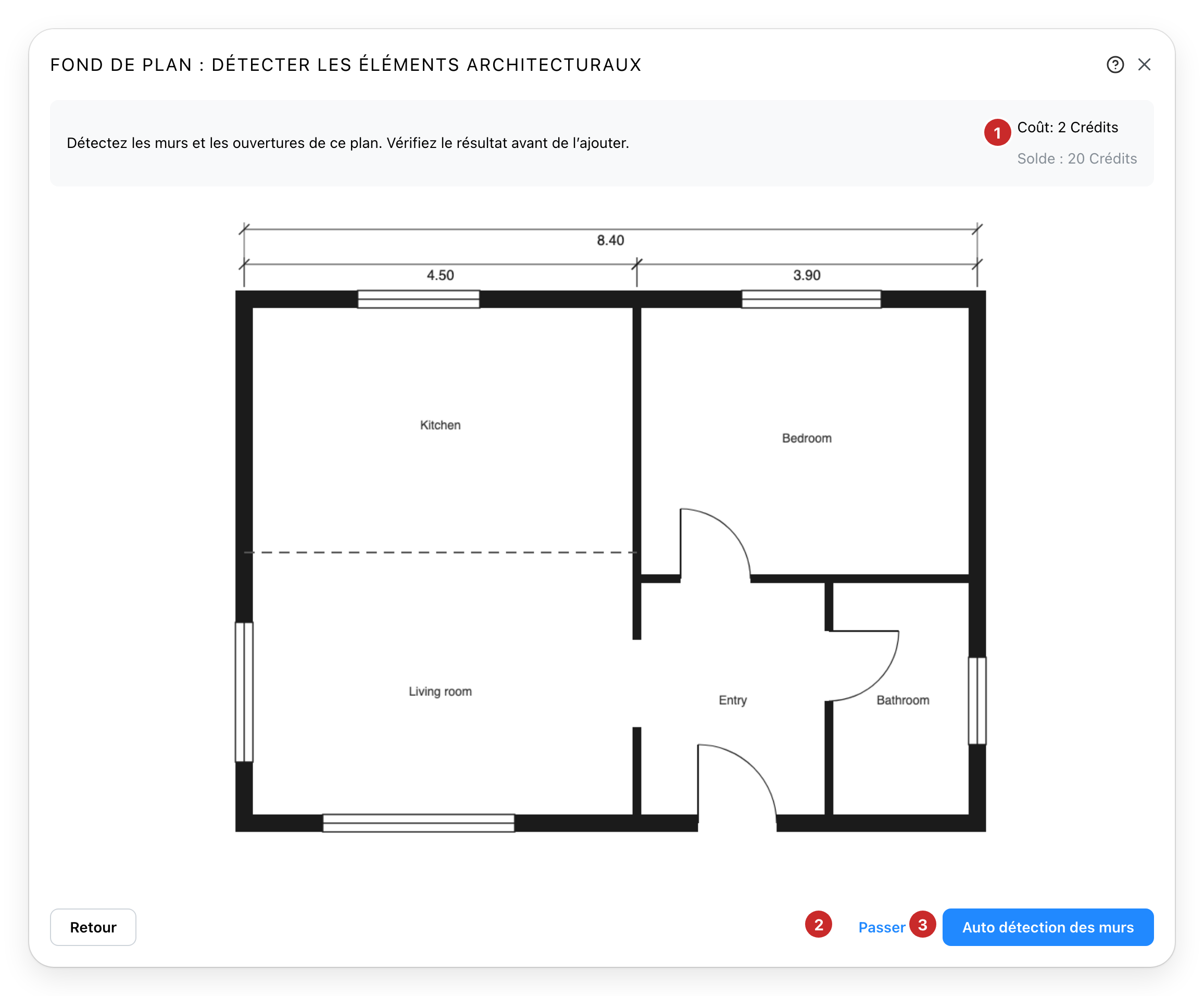Image resolution: width=1204 pixels, height=996 pixels.
Task: Click the Entry label on the plan
Action: [732, 700]
